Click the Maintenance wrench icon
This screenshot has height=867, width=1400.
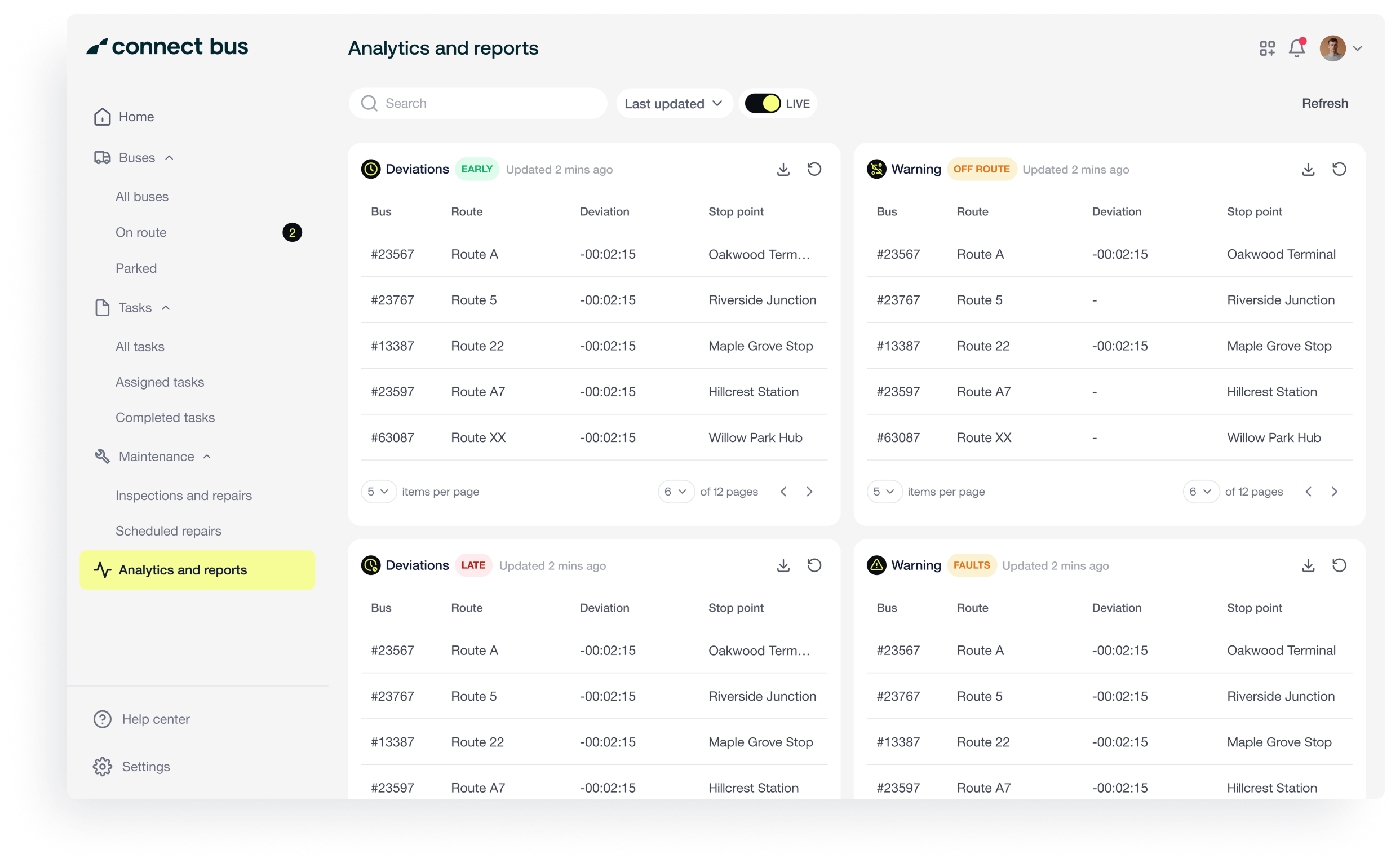click(103, 457)
